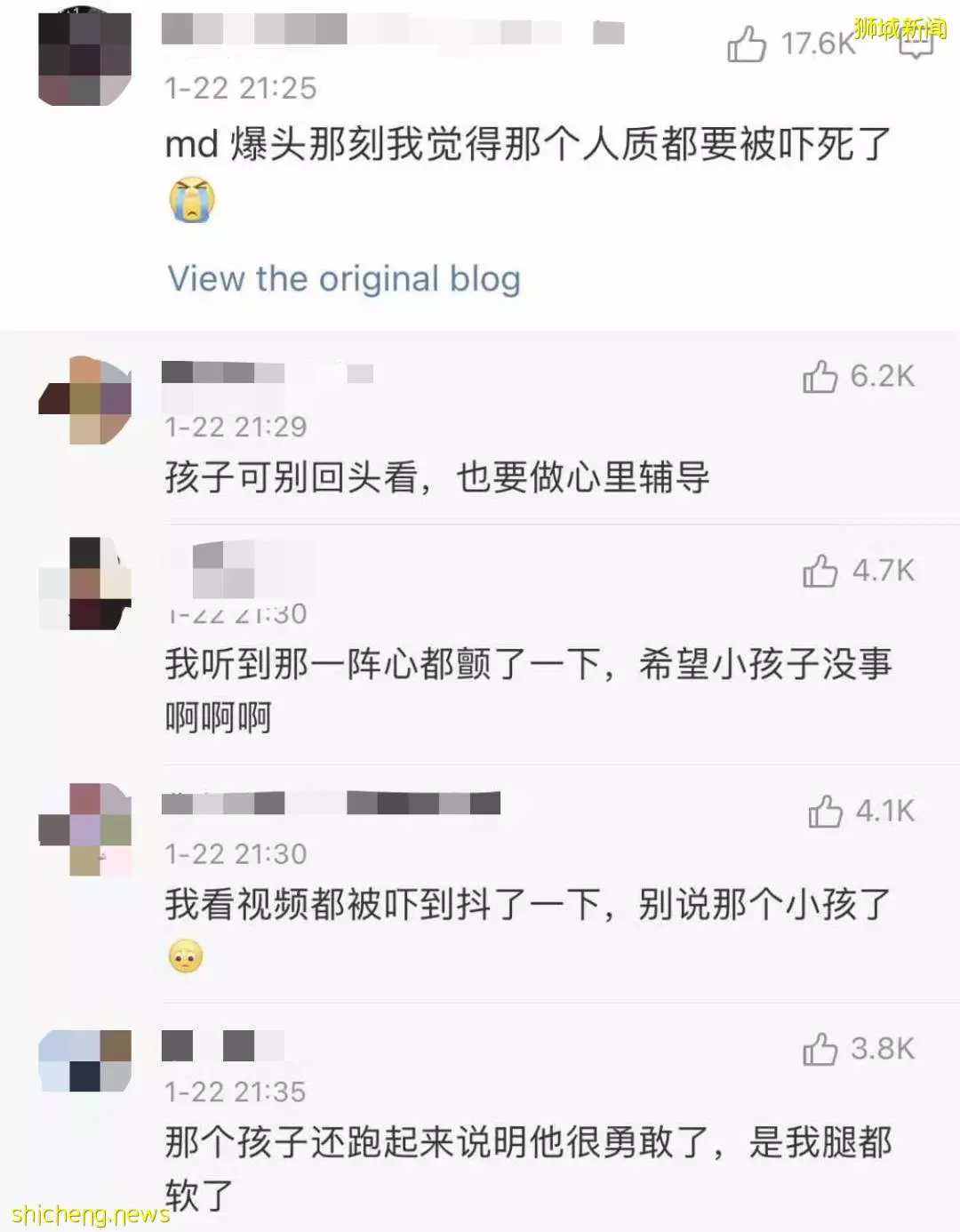Click the flushed face emoji
This screenshot has width=960, height=1232.
186,956
